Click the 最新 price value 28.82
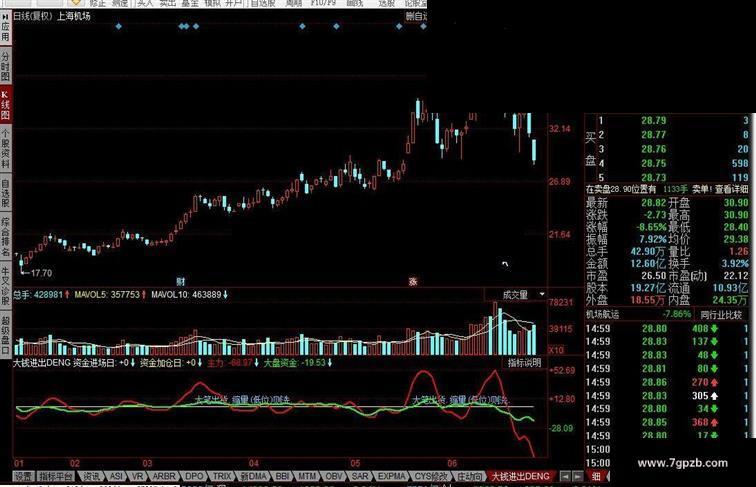 (653, 203)
